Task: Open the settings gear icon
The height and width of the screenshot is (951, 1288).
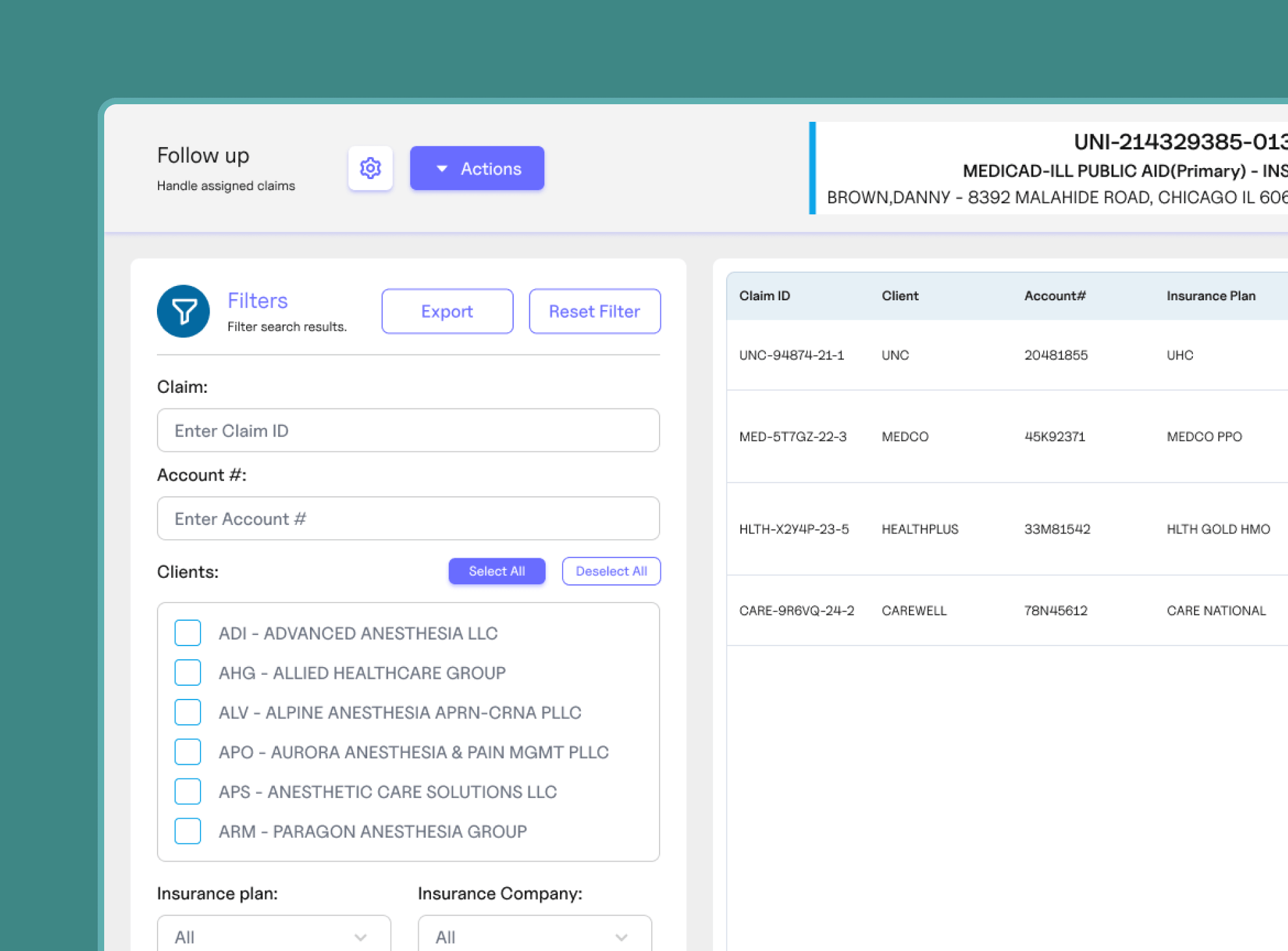Action: click(x=370, y=168)
